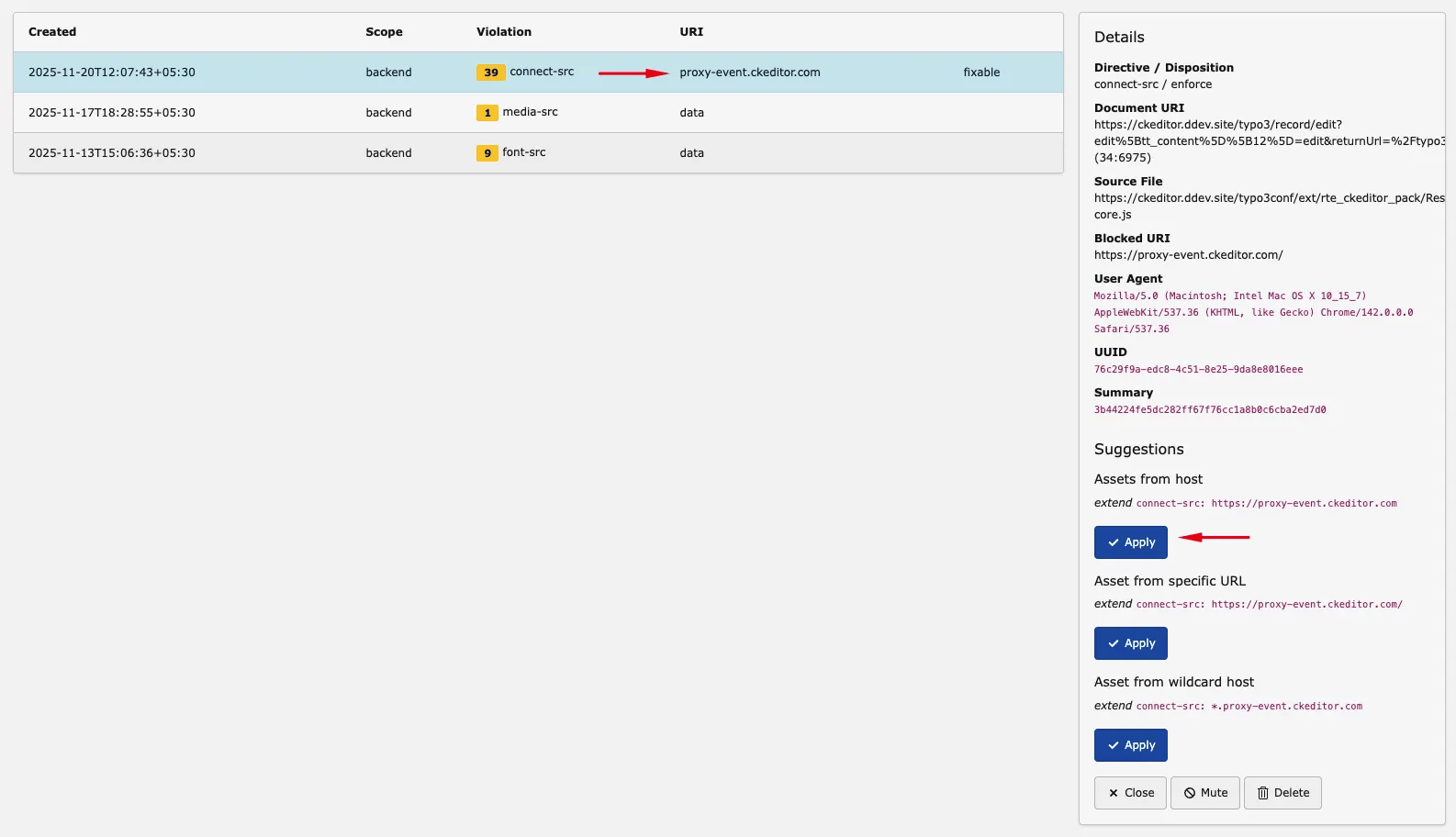Click the UUID value 76c29f9a-edc8...
Viewport: 1456px width, 837px height.
[1198, 370]
